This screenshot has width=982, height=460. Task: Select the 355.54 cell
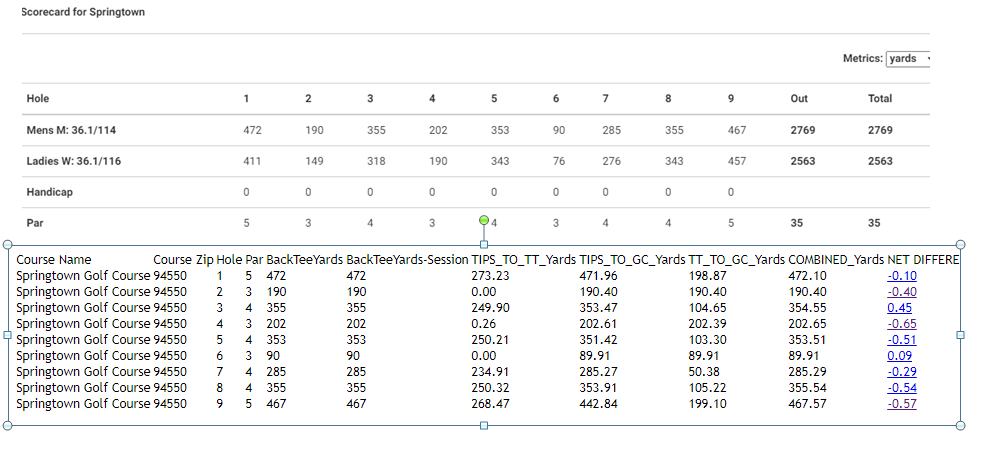click(807, 388)
